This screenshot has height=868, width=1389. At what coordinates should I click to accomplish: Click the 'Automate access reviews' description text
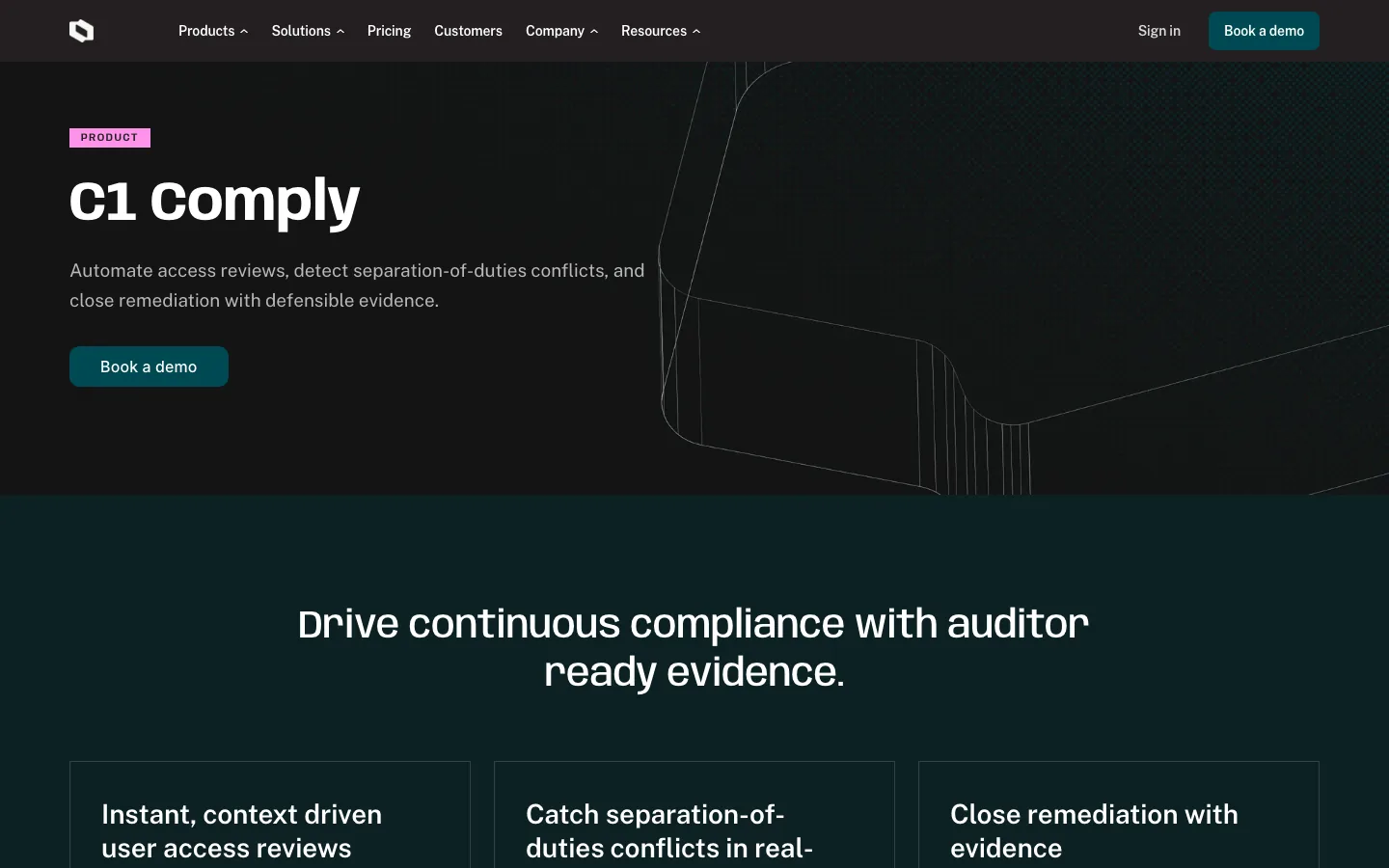(x=357, y=285)
